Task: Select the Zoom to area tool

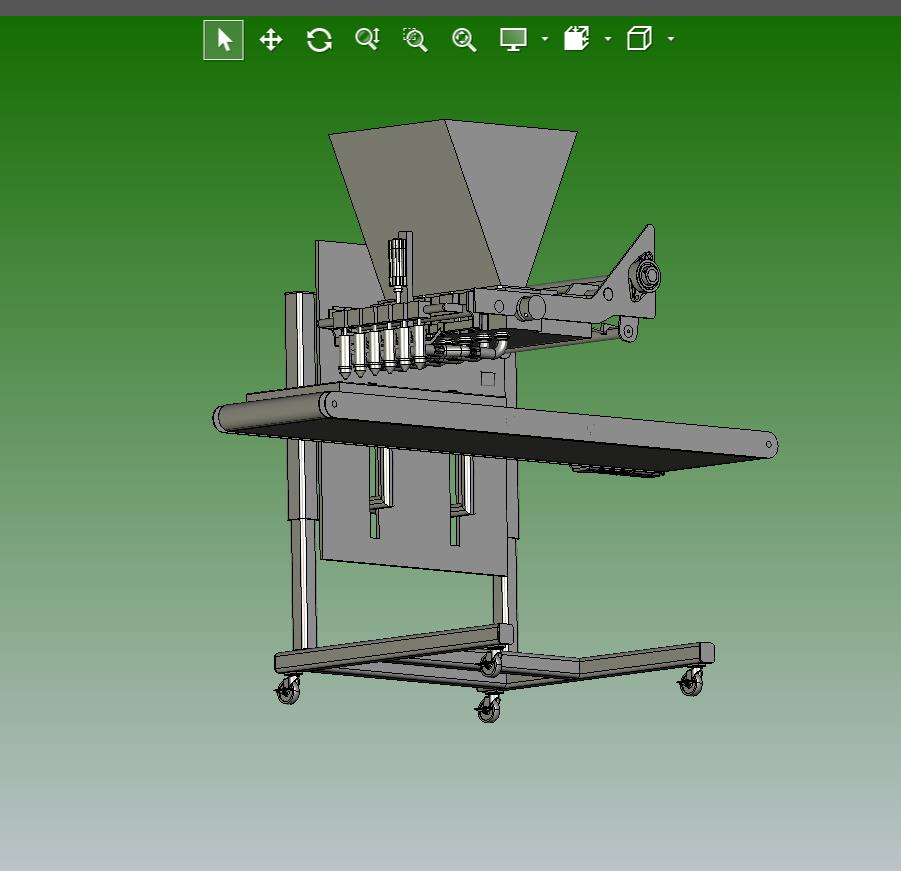Action: point(415,40)
